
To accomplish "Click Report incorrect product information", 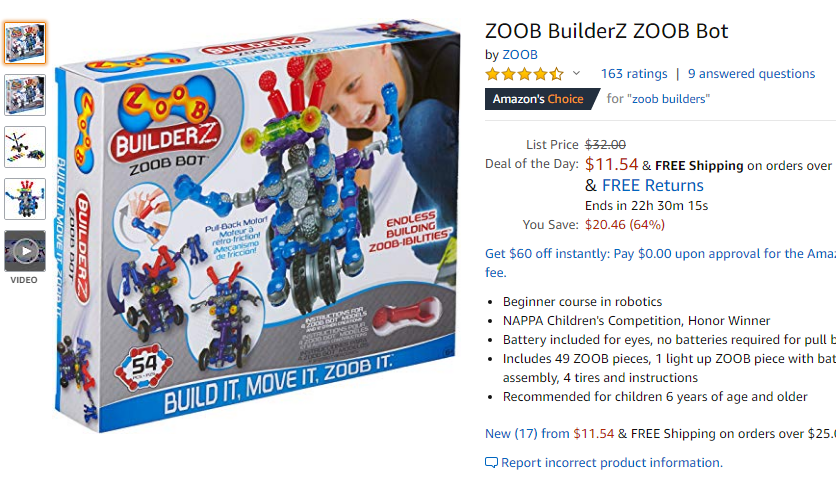I will (612, 463).
